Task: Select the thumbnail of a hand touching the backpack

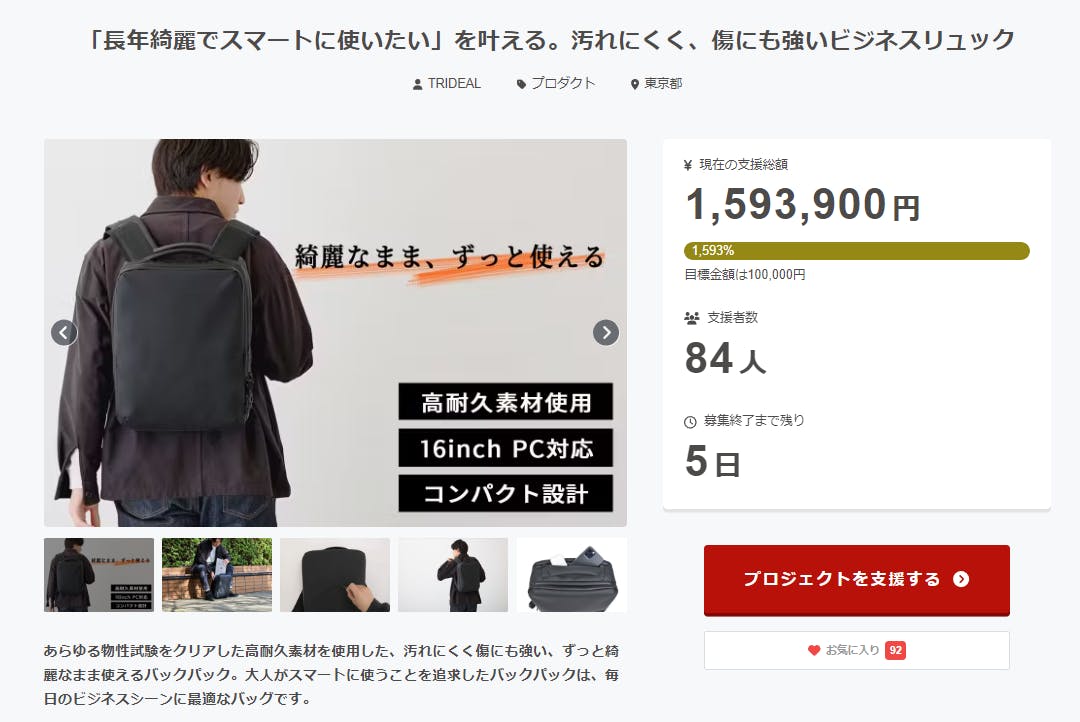Action: click(x=335, y=575)
